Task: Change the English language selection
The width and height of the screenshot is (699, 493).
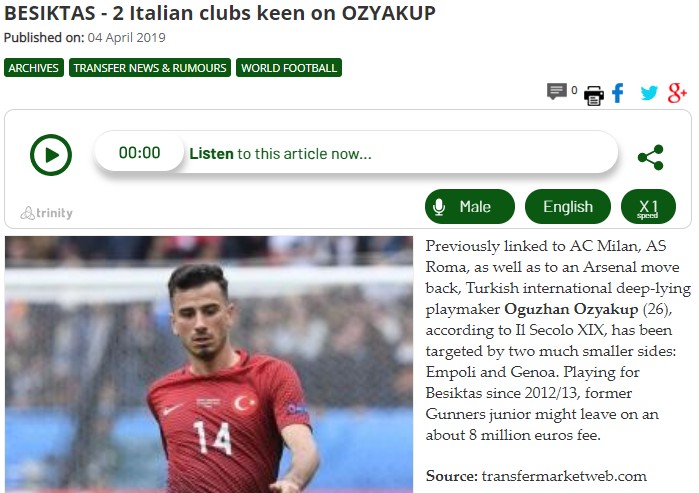Action: tap(567, 206)
